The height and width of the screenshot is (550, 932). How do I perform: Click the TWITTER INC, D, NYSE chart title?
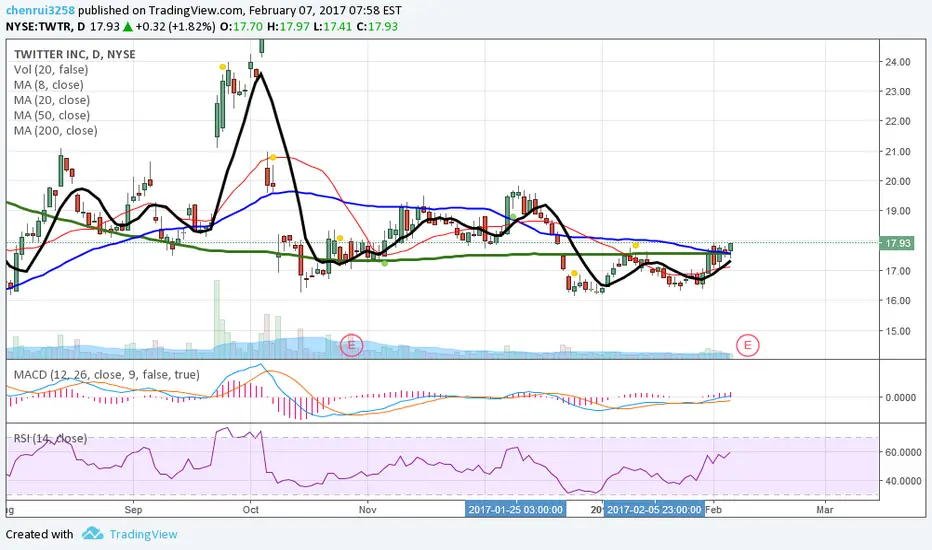(75, 54)
